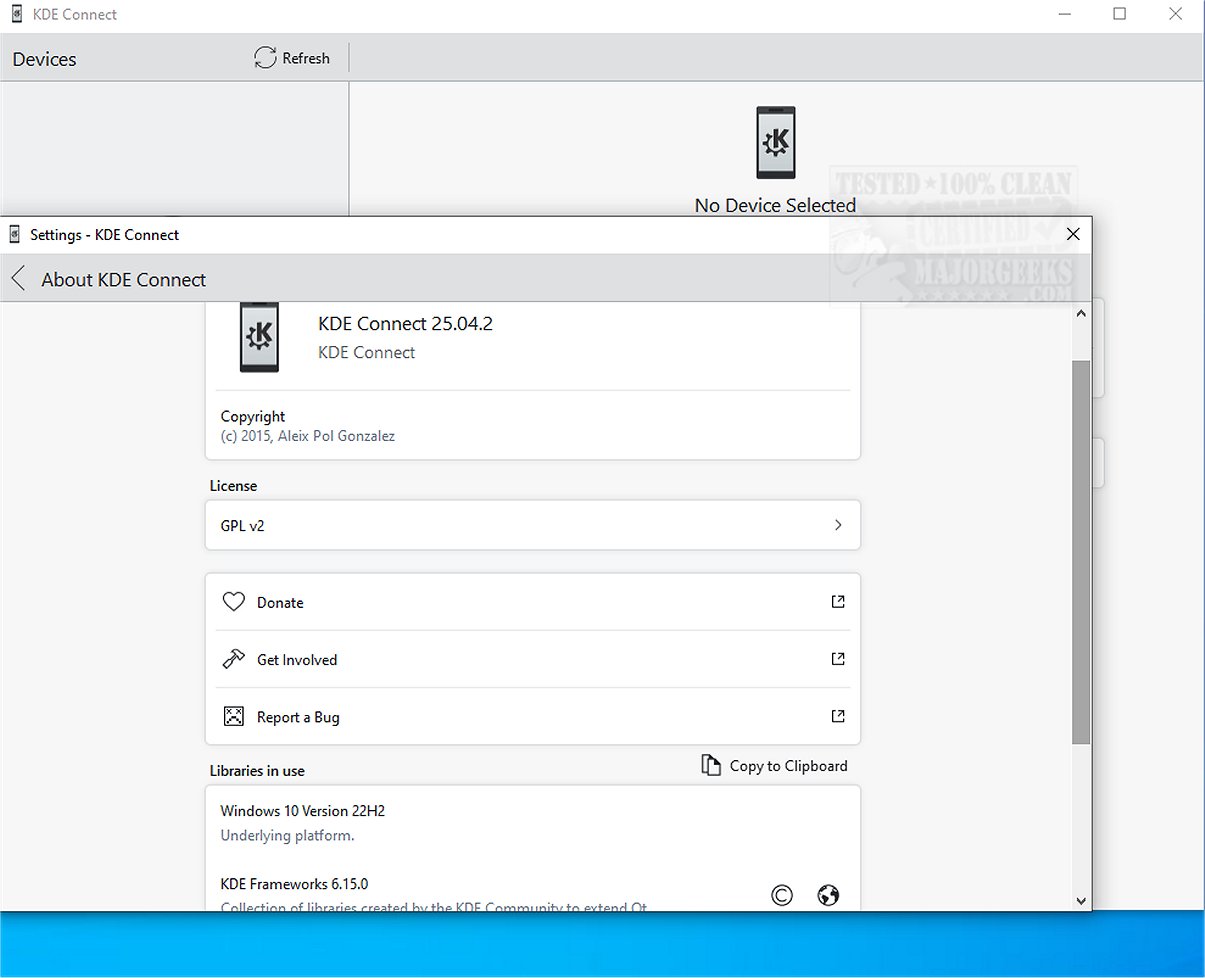
Task: Click the Donate heart icon
Action: pos(233,602)
